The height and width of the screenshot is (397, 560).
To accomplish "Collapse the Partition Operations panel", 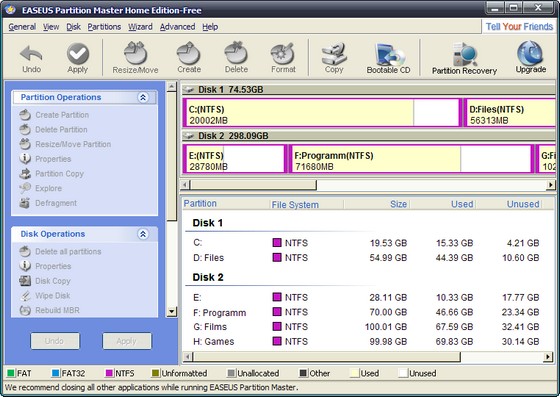I will pyautogui.click(x=143, y=97).
